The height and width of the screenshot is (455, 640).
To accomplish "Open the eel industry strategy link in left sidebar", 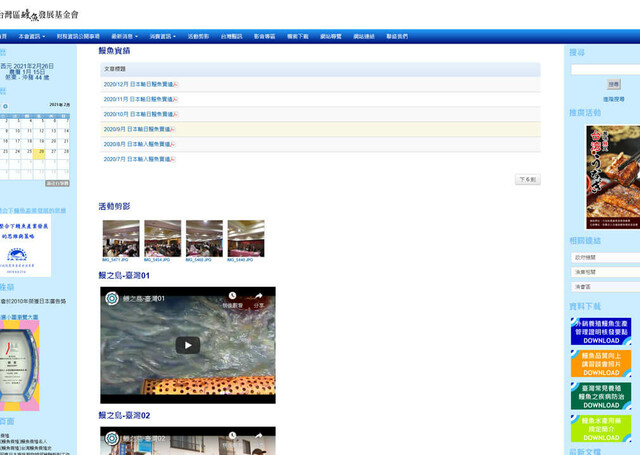I will click(33, 211).
